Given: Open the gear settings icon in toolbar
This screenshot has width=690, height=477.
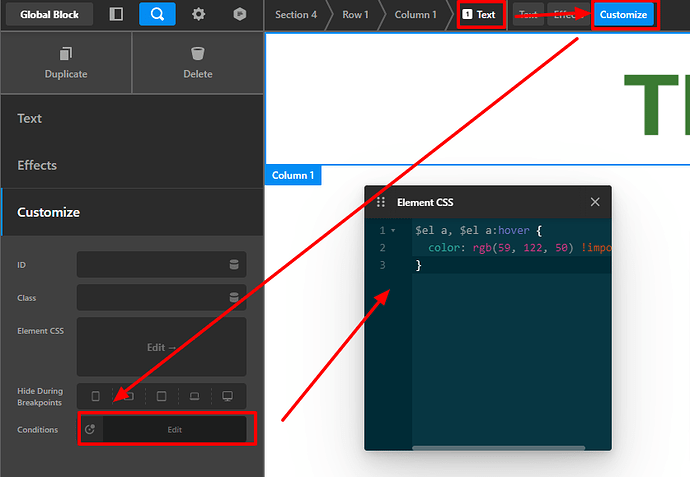Looking at the screenshot, I should 199,14.
